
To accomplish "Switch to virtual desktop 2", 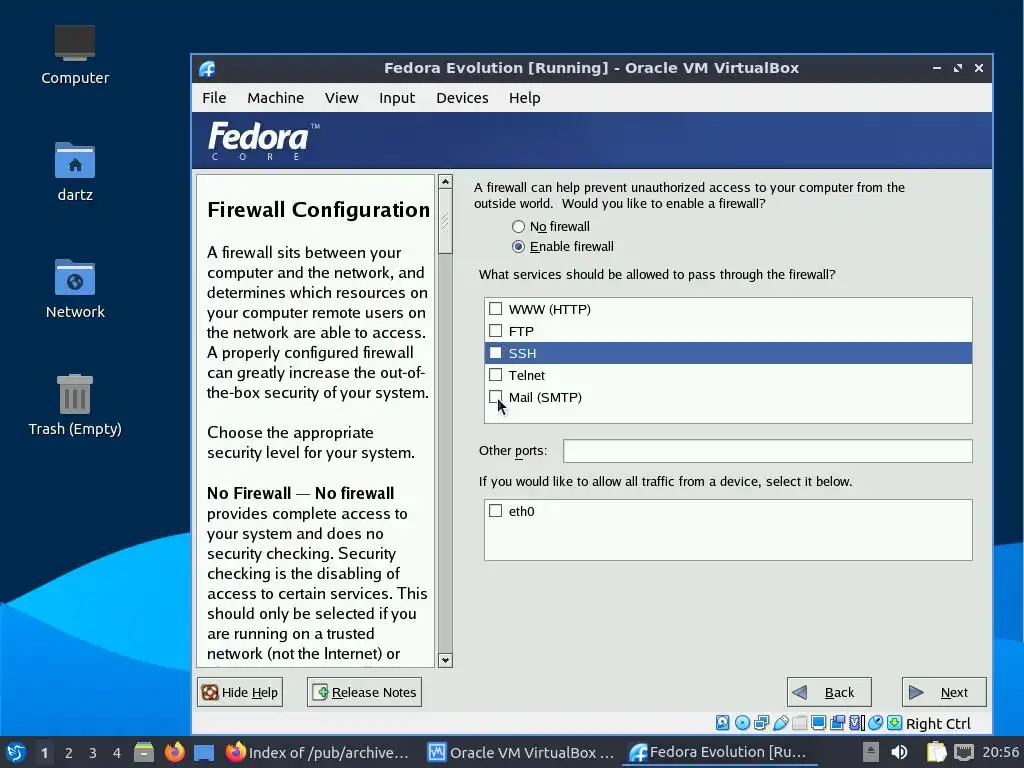I will (x=69, y=752).
